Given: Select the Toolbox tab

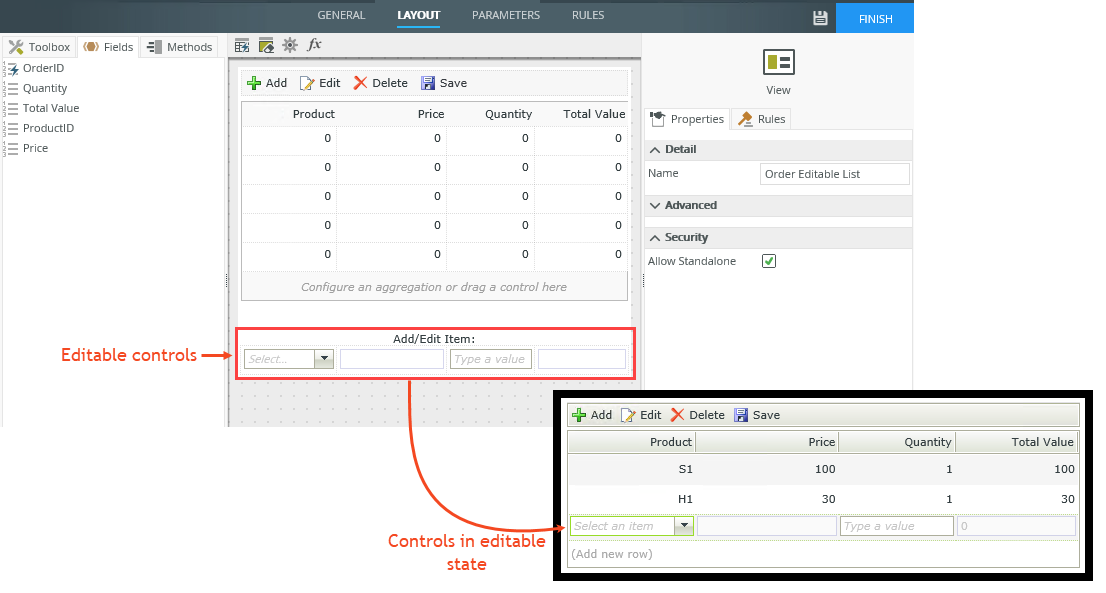Looking at the screenshot, I should point(40,47).
